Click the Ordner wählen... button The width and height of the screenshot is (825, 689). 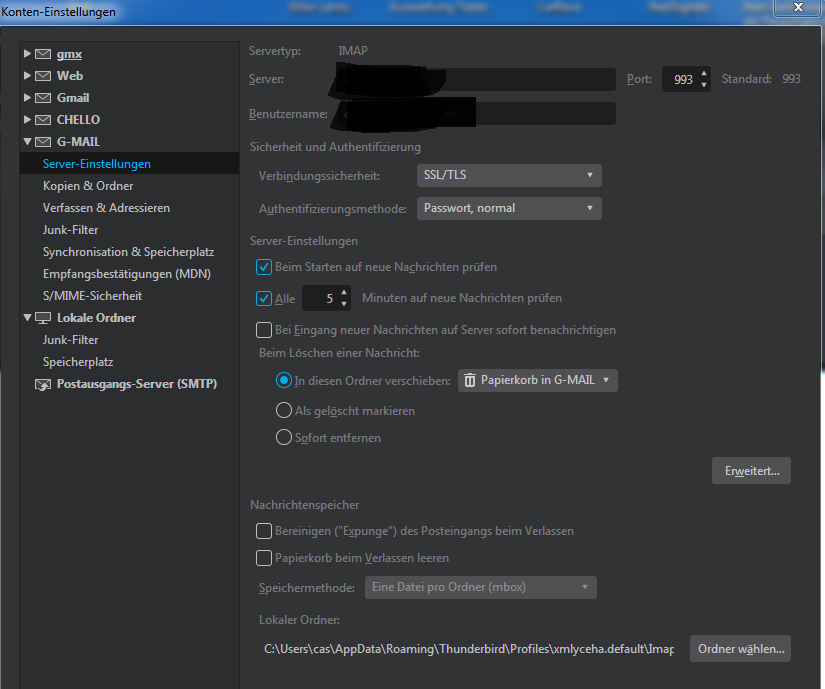pyautogui.click(x=740, y=649)
